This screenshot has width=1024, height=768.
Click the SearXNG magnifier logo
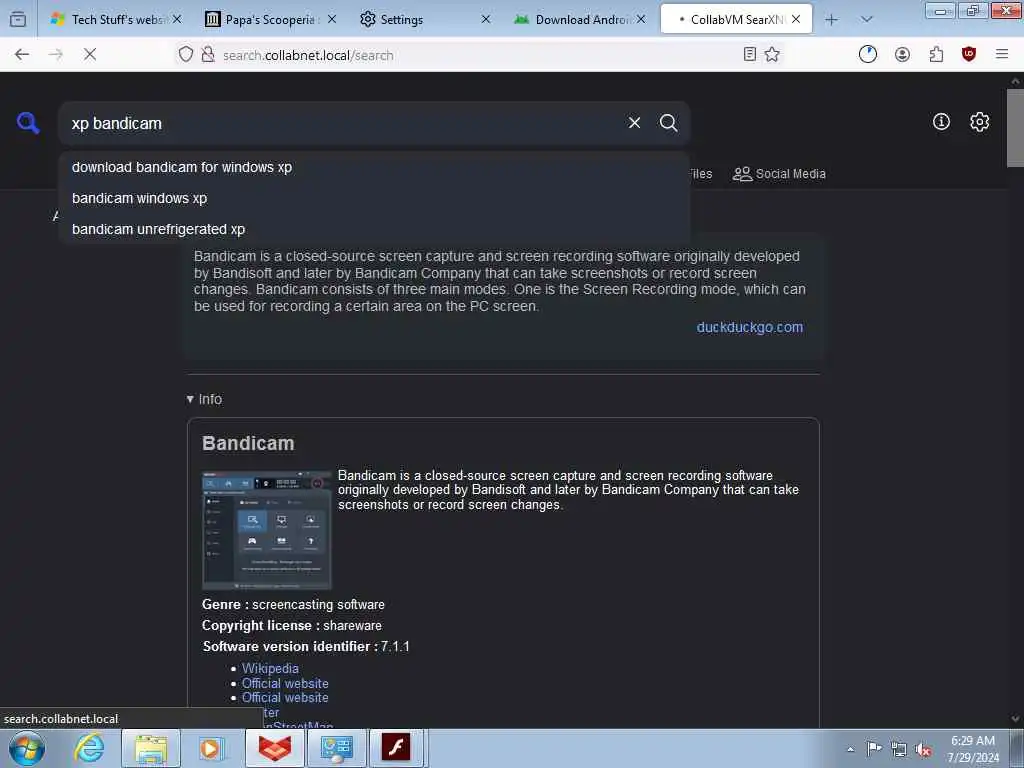[x=28, y=123]
